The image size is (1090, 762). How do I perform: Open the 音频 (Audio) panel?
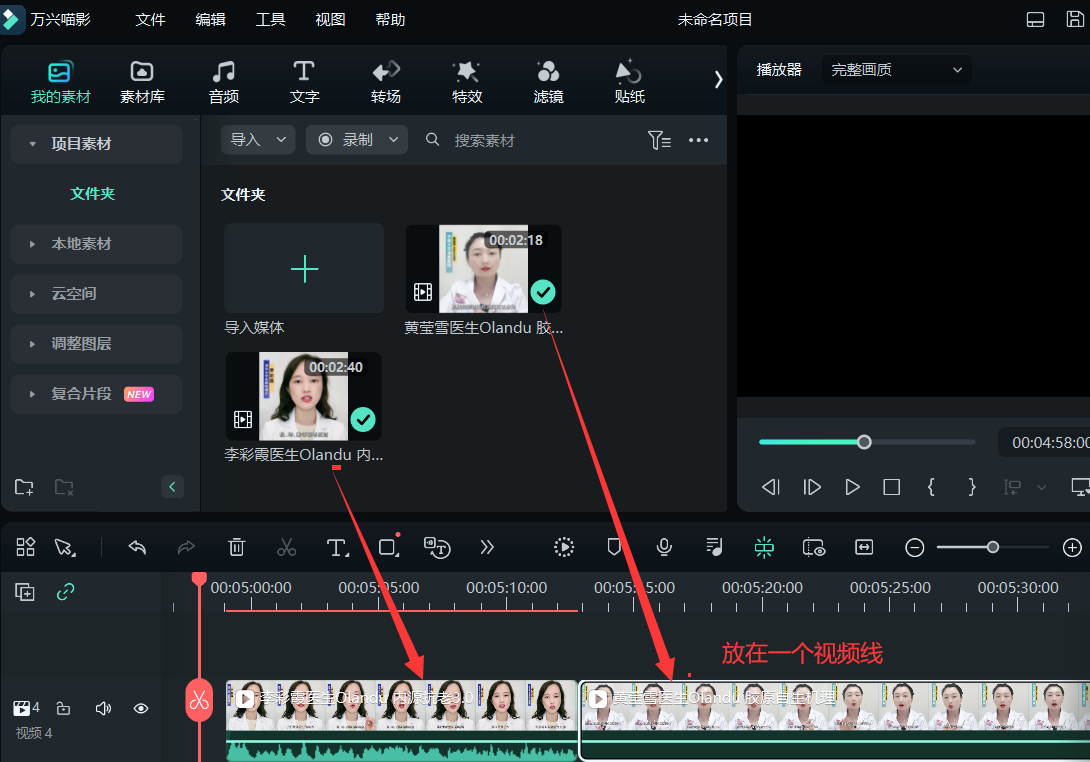pos(223,80)
